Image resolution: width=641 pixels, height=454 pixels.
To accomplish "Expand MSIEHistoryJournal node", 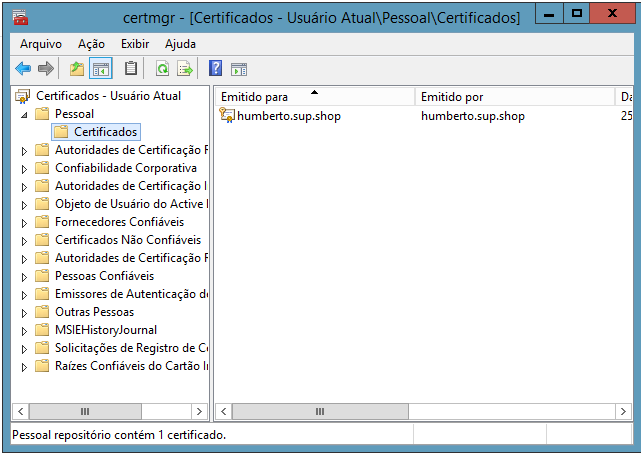I will 24,331.
